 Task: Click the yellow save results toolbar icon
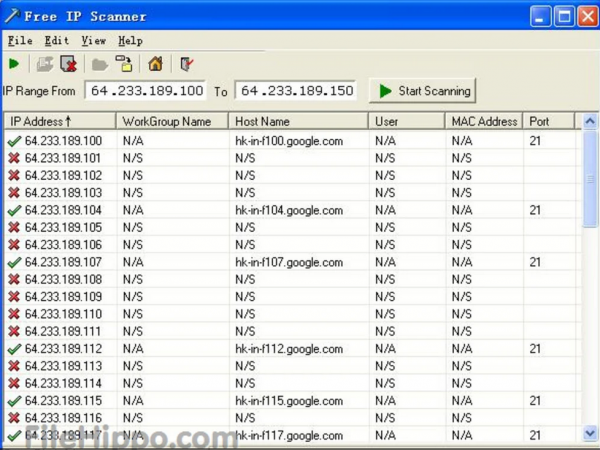click(x=124, y=64)
